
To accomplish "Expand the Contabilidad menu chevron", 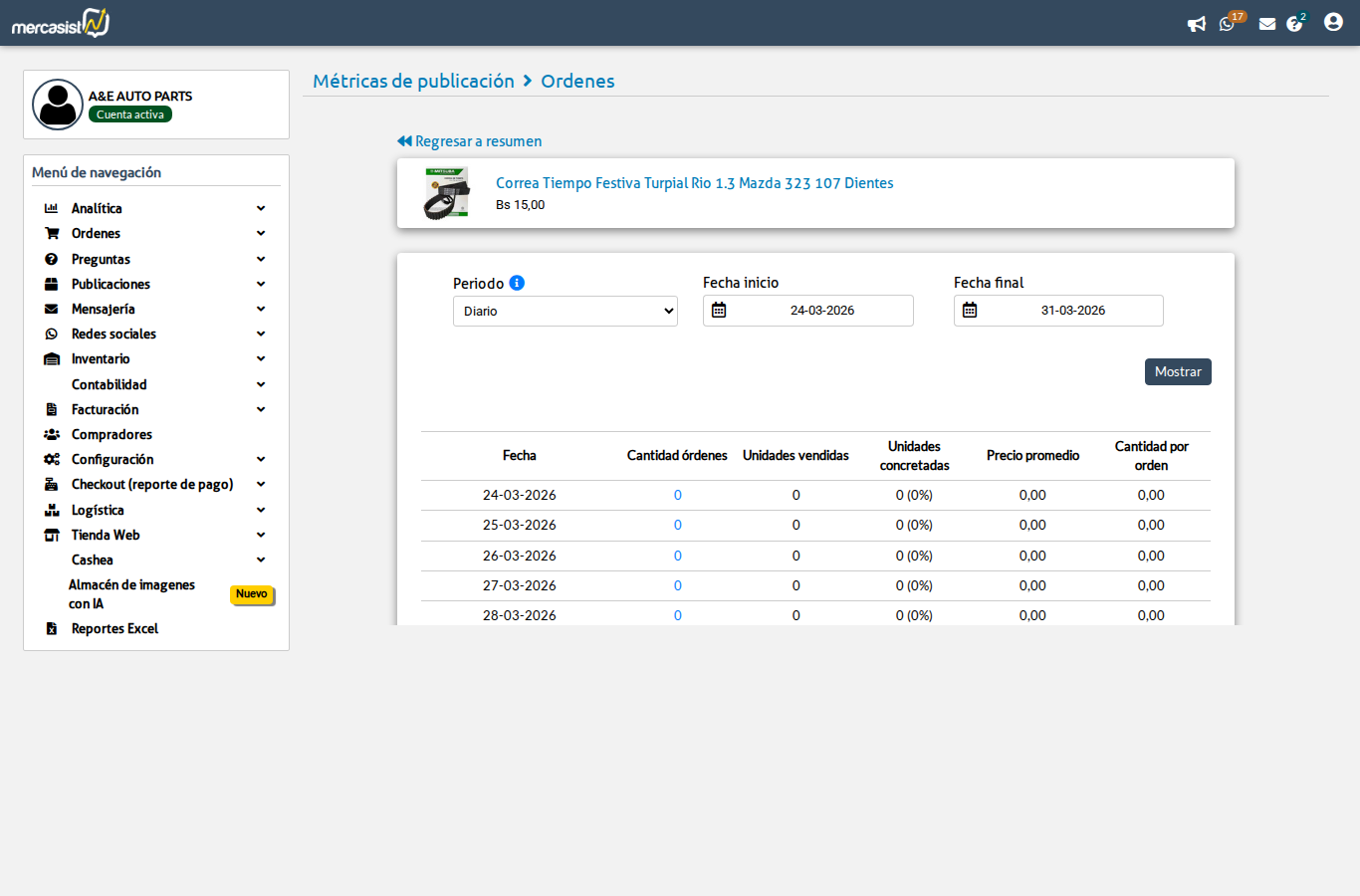I will pos(261,384).
